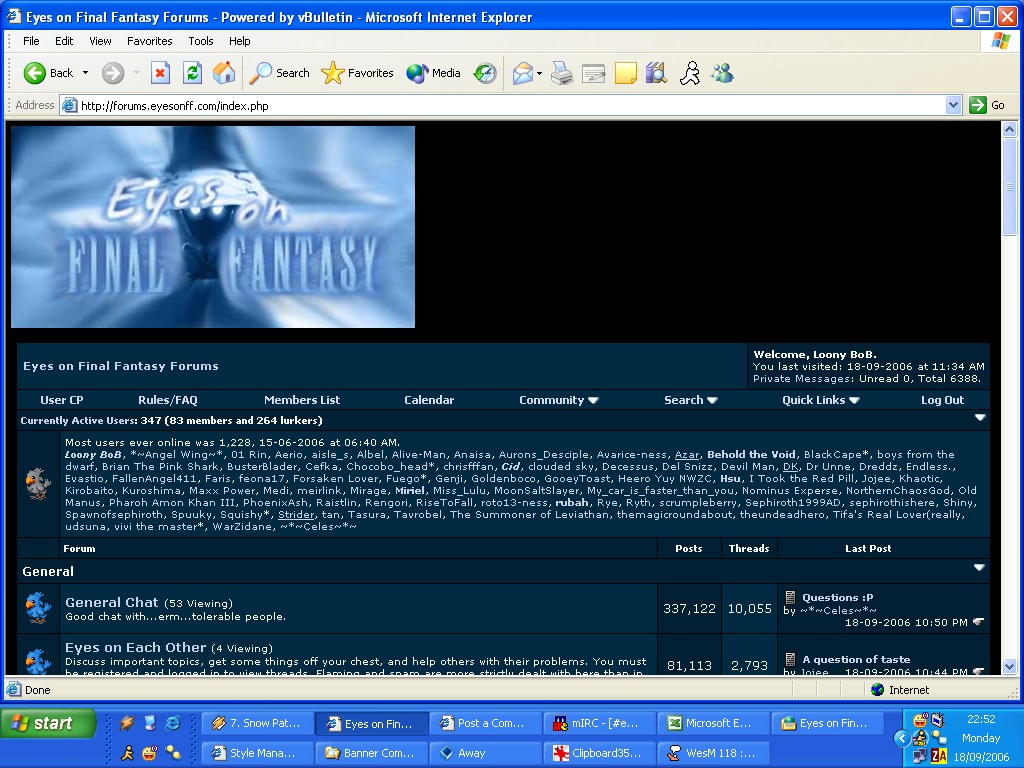1024x768 pixels.
Task: Open the Rules/FAQ link
Action: [168, 400]
